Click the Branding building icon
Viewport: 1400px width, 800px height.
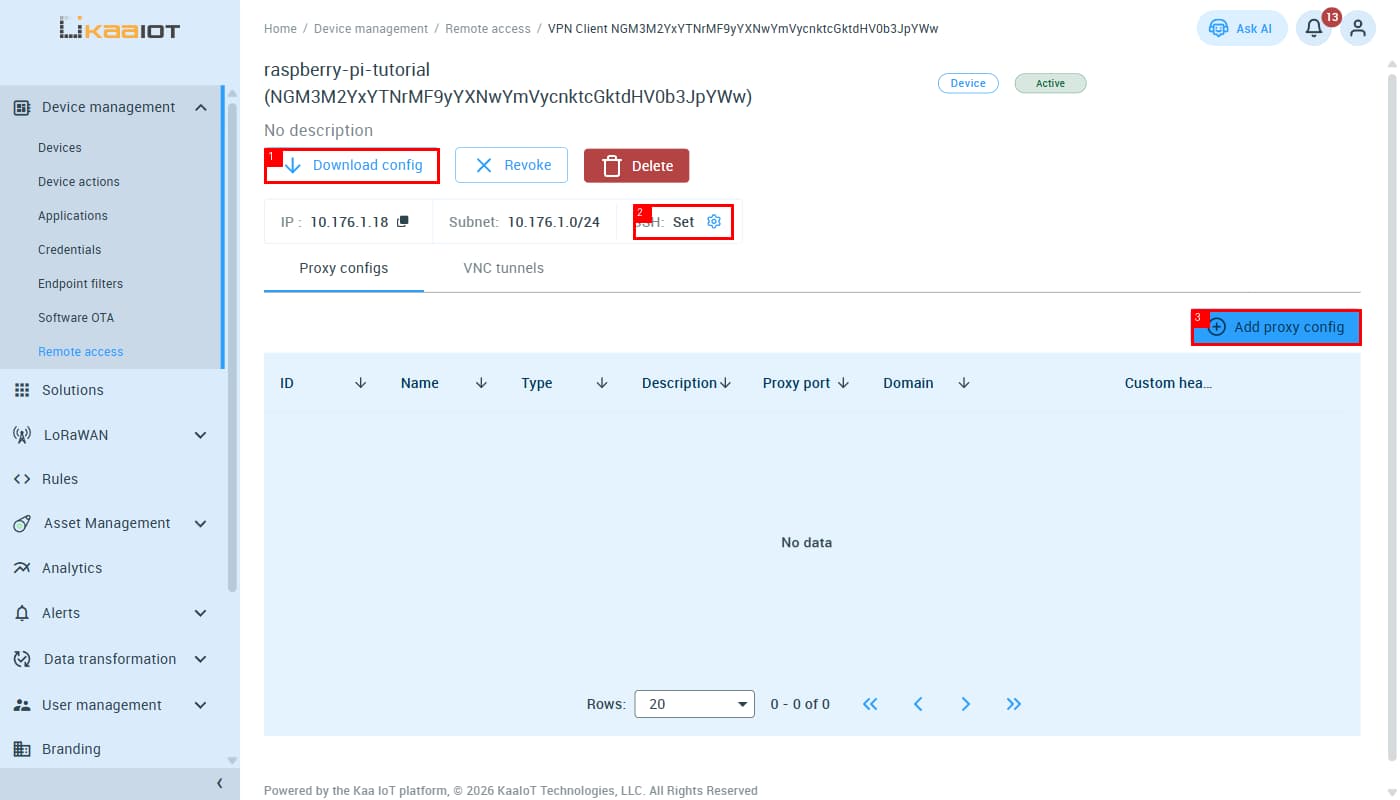click(x=22, y=749)
